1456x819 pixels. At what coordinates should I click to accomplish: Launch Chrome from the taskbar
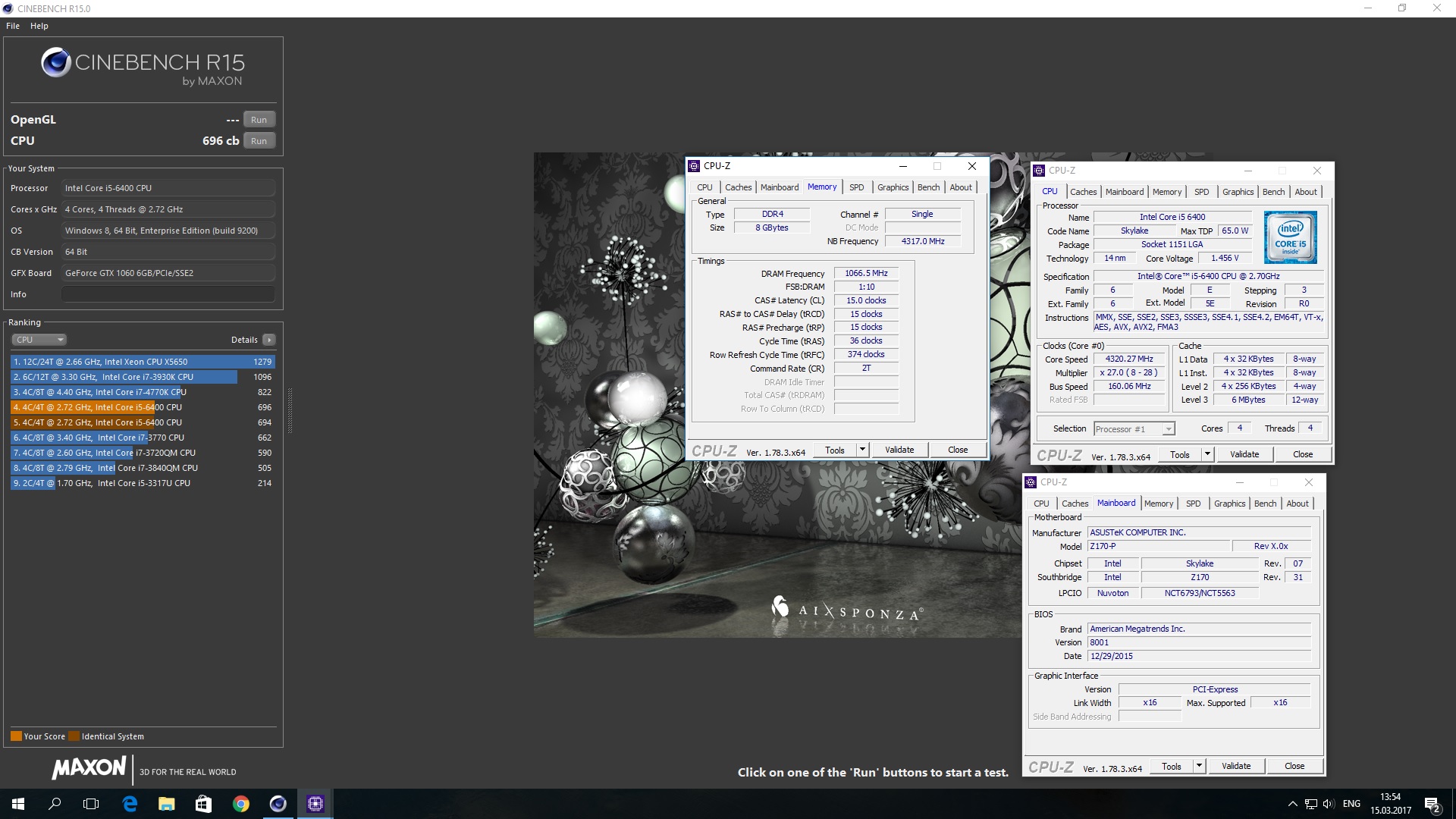pyautogui.click(x=240, y=804)
